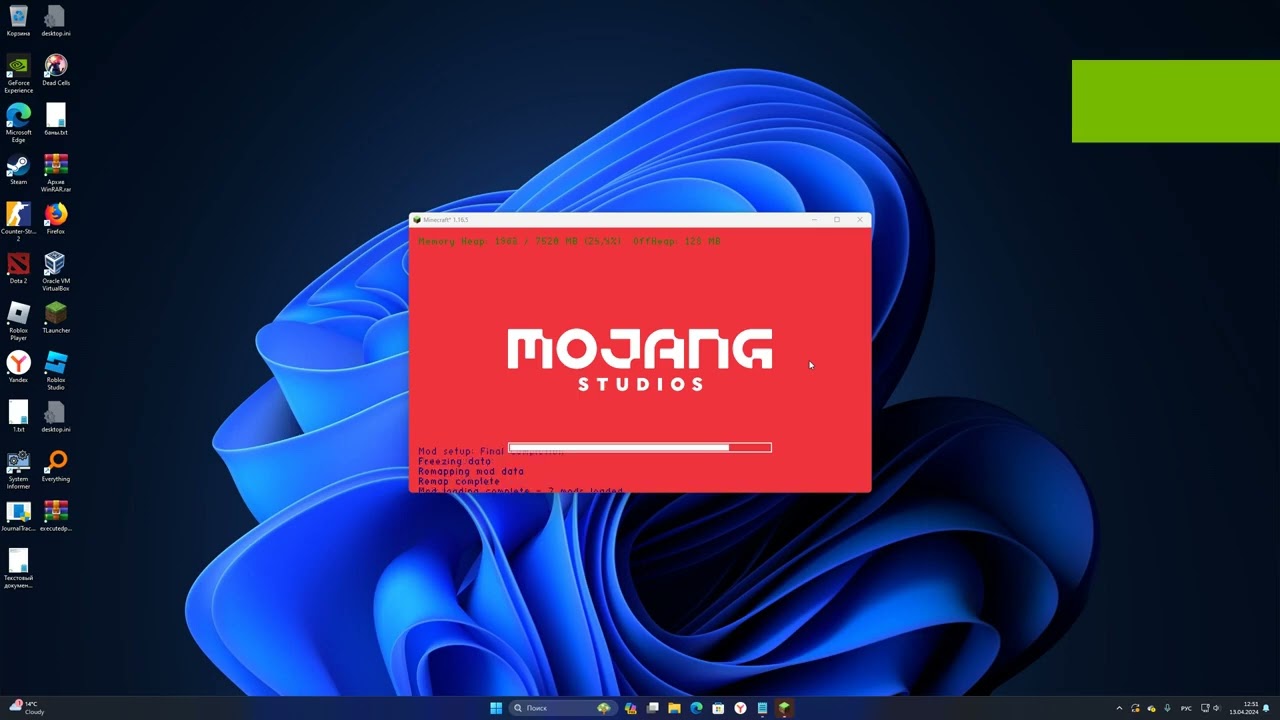Image resolution: width=1280 pixels, height=720 pixels.
Task: Select the Архив WinRAR.rar archive icon
Action: 56,173
